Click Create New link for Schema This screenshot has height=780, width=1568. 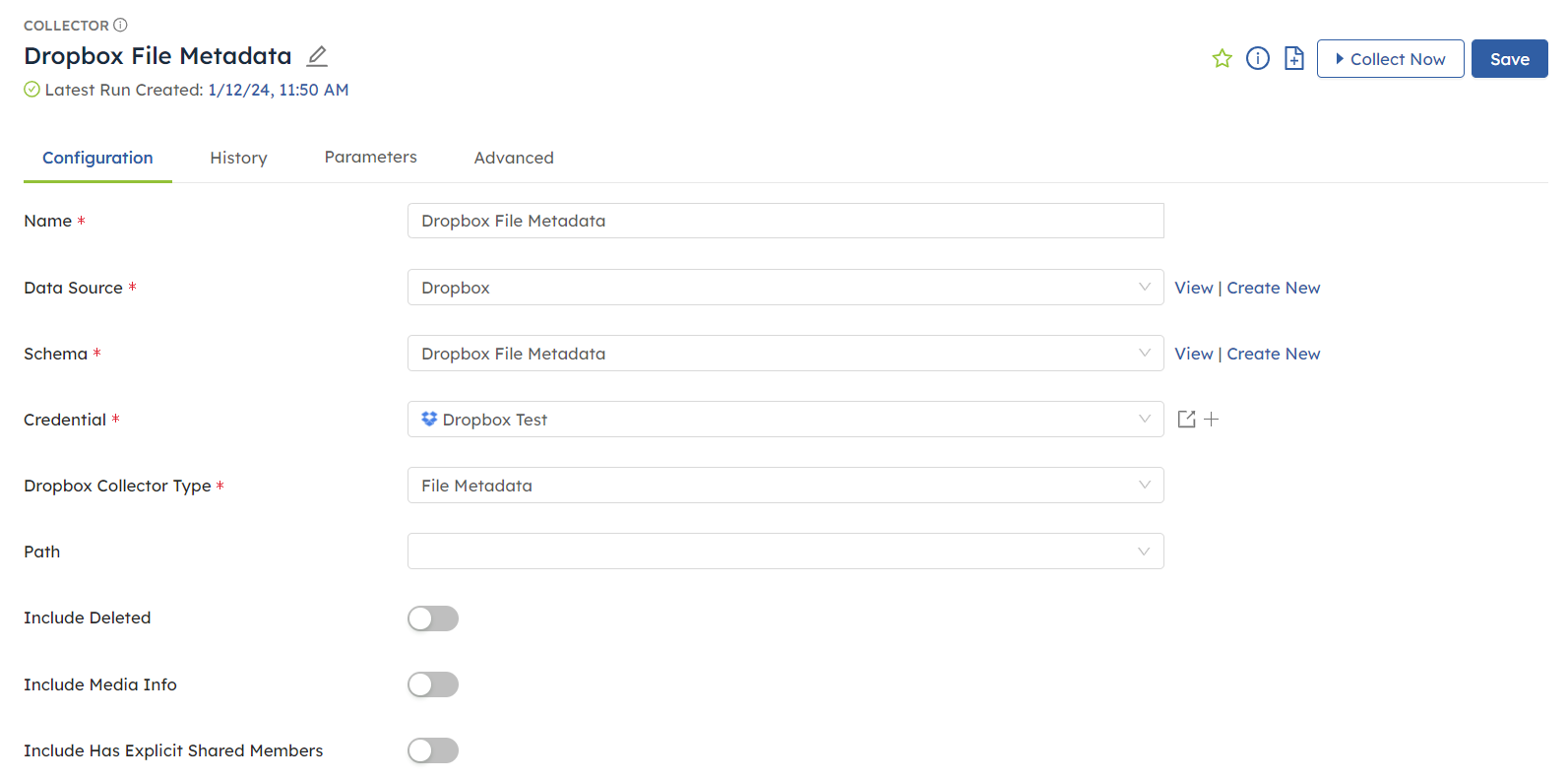coord(1273,354)
